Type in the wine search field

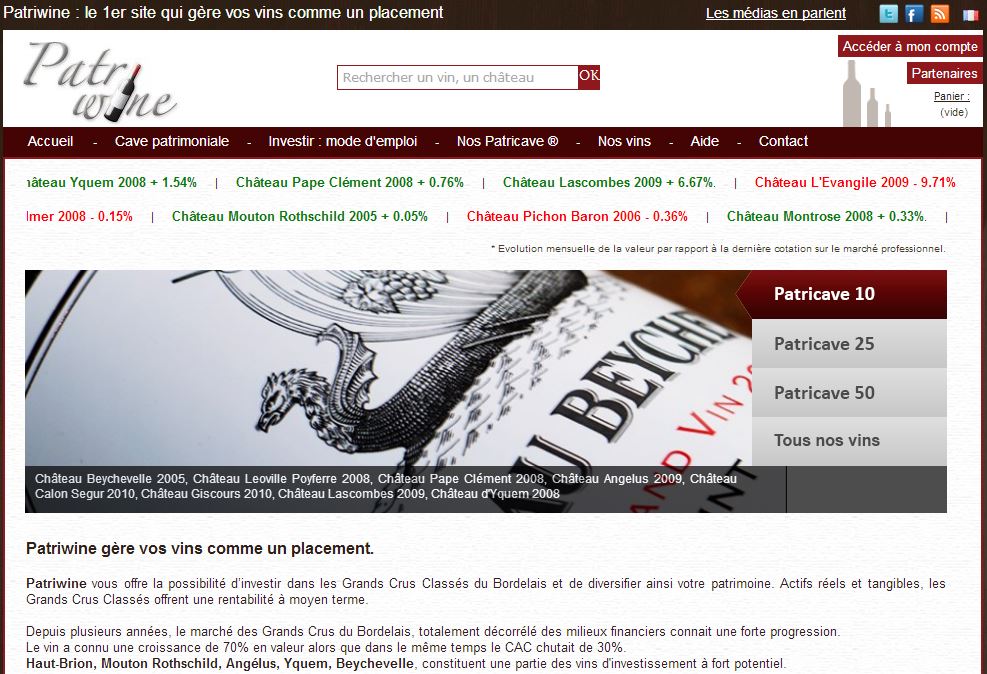click(457, 77)
